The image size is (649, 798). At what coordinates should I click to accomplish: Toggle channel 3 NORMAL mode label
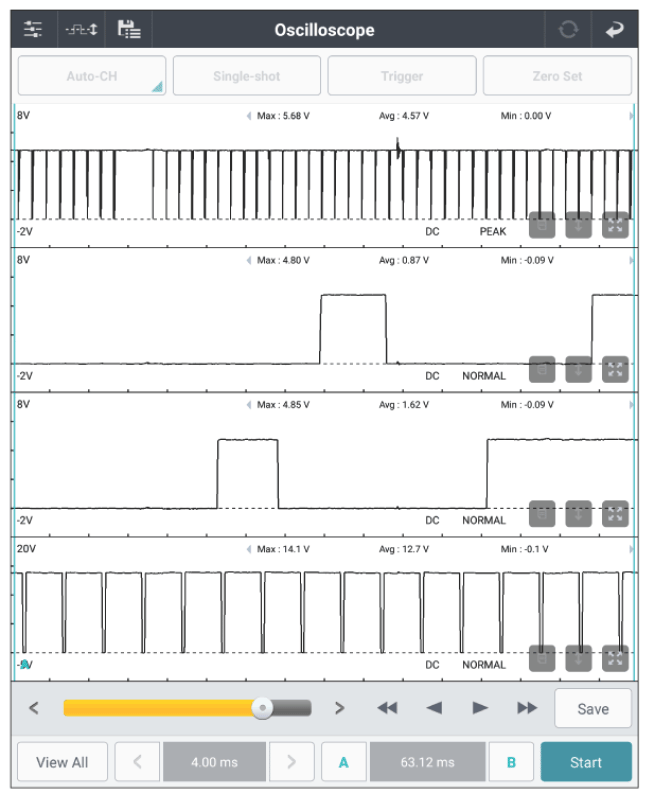[484, 521]
